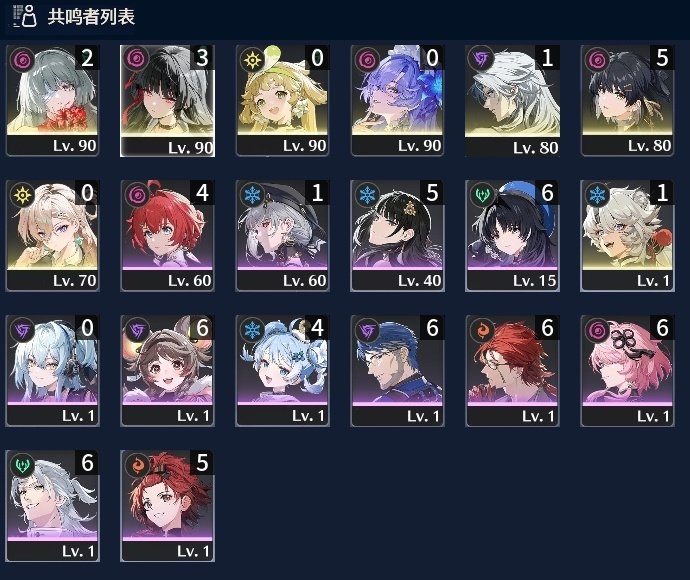Screen dimensions: 690x580
Task: Click the green aero icon on Lv. 15 card
Action: click(482, 194)
